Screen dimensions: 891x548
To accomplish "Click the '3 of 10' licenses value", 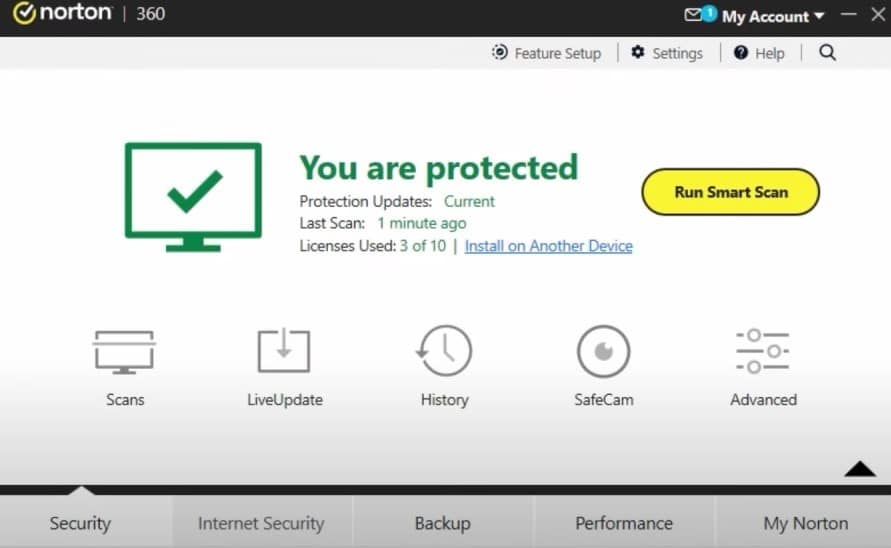I will (x=423, y=246).
